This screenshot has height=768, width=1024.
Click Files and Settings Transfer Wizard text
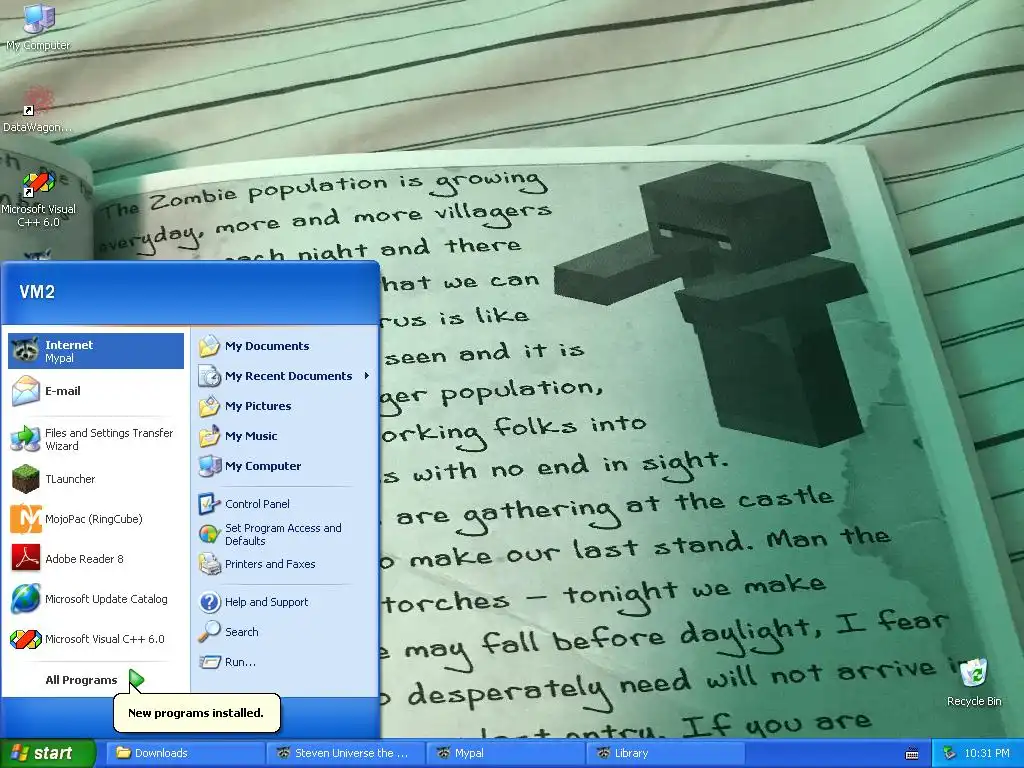(x=109, y=440)
